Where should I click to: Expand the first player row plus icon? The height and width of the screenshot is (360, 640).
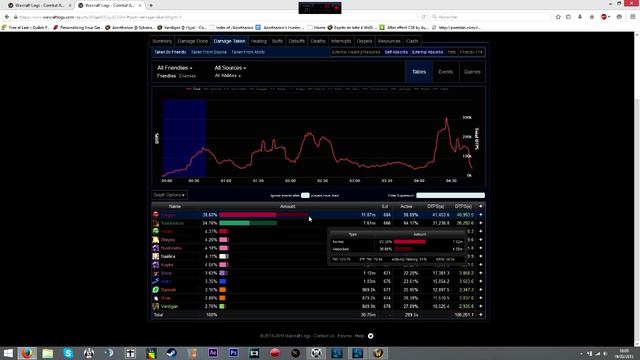coord(480,215)
